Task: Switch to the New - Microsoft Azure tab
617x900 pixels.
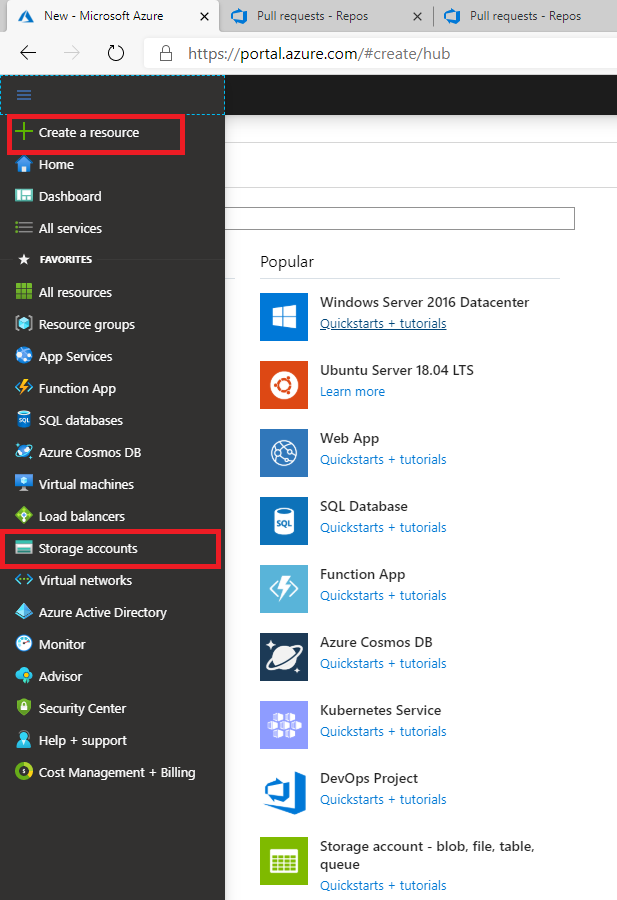Action: (103, 16)
